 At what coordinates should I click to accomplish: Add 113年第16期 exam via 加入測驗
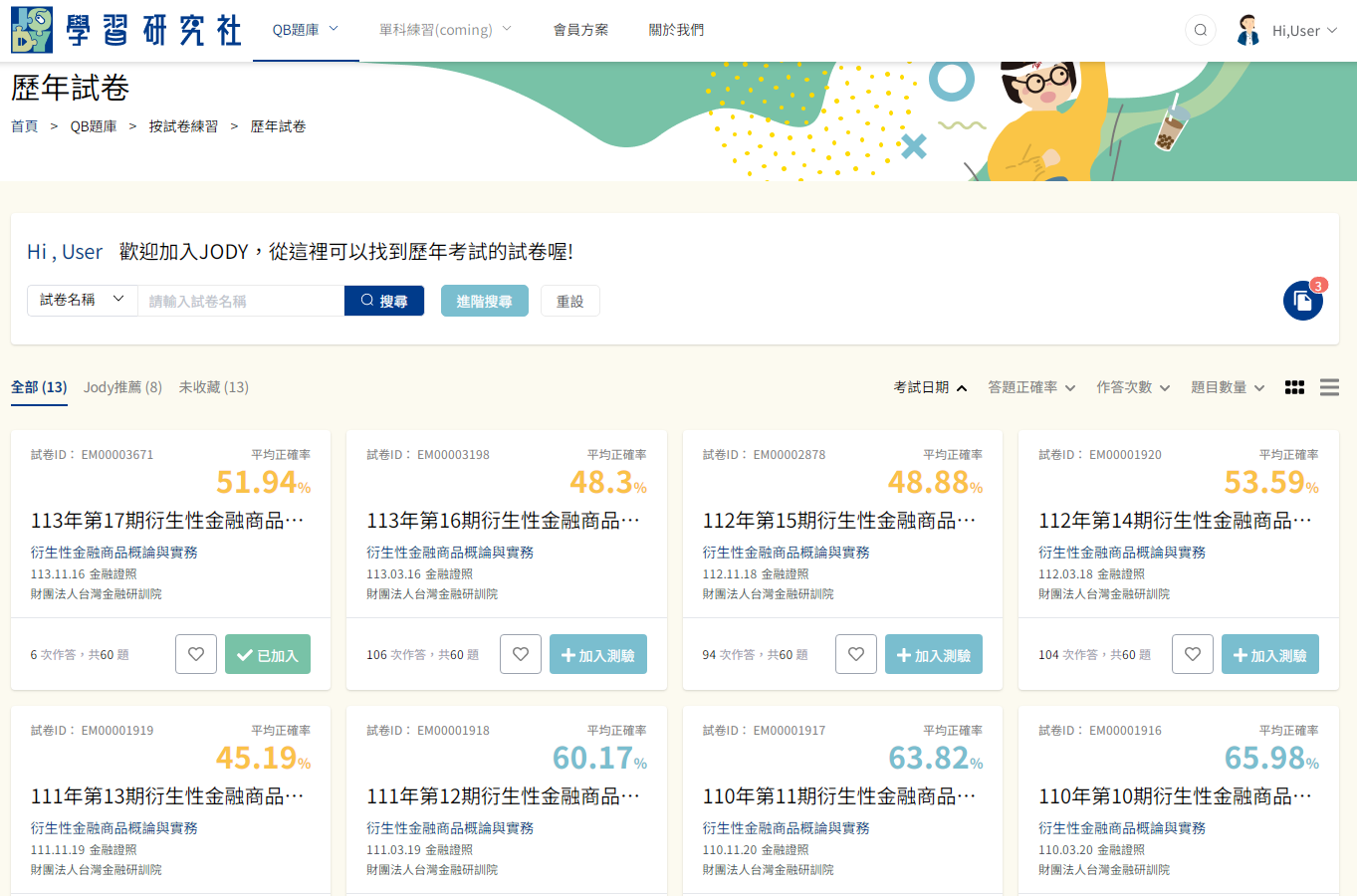(x=598, y=654)
